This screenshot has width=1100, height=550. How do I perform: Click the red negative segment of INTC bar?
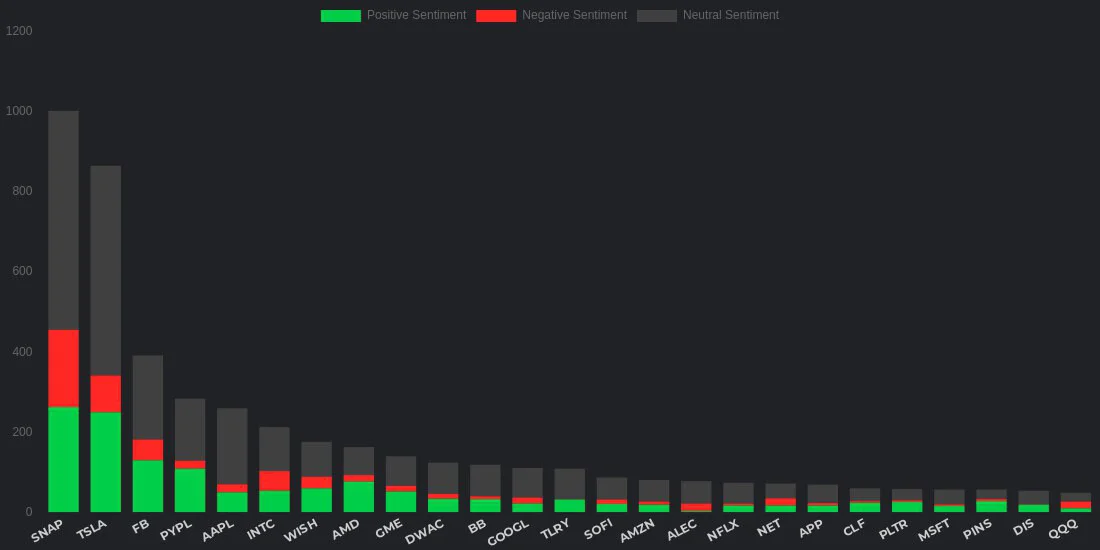coord(274,481)
